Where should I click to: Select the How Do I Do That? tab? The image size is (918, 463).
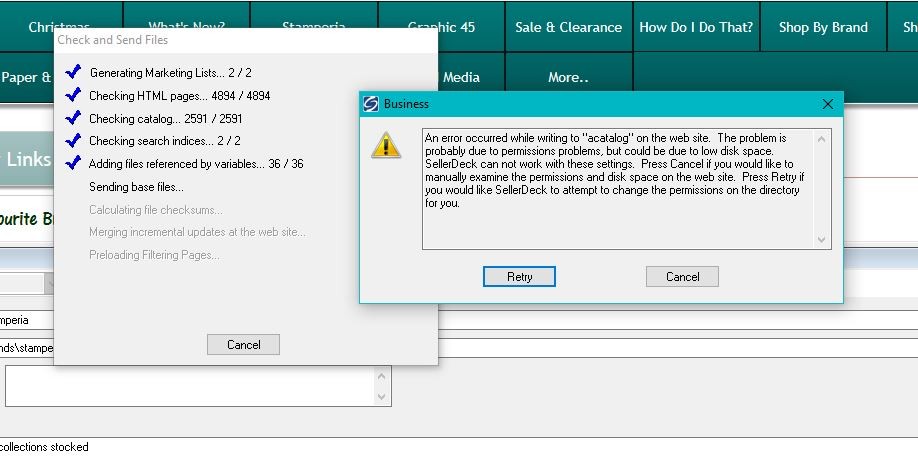(x=696, y=27)
